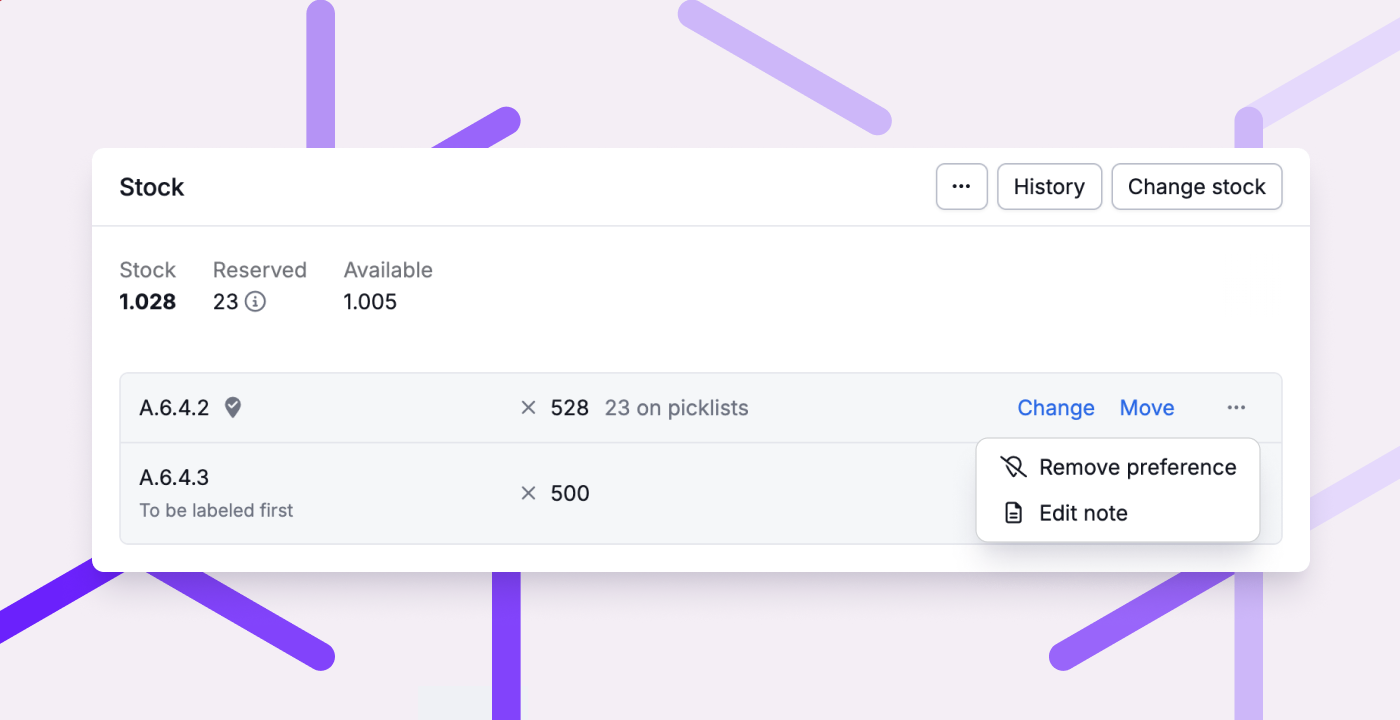Select the A.6.4.2 location name
Image resolution: width=1400 pixels, height=720 pixels.
coord(174,408)
